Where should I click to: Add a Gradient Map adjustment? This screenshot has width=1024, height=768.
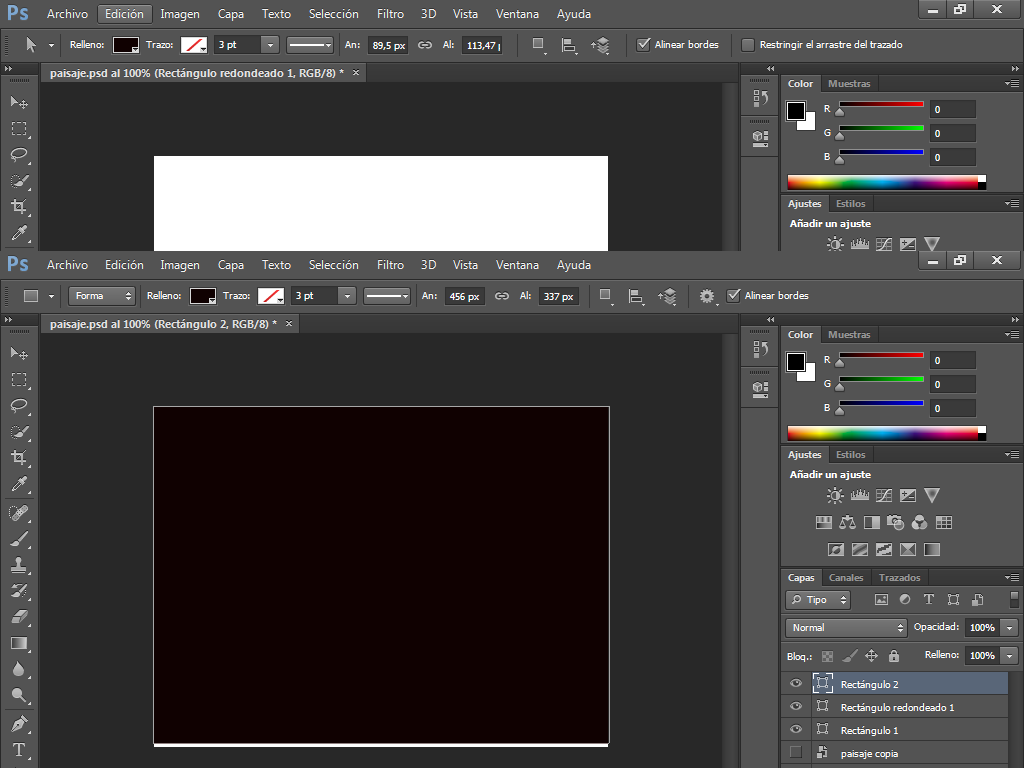(x=932, y=549)
